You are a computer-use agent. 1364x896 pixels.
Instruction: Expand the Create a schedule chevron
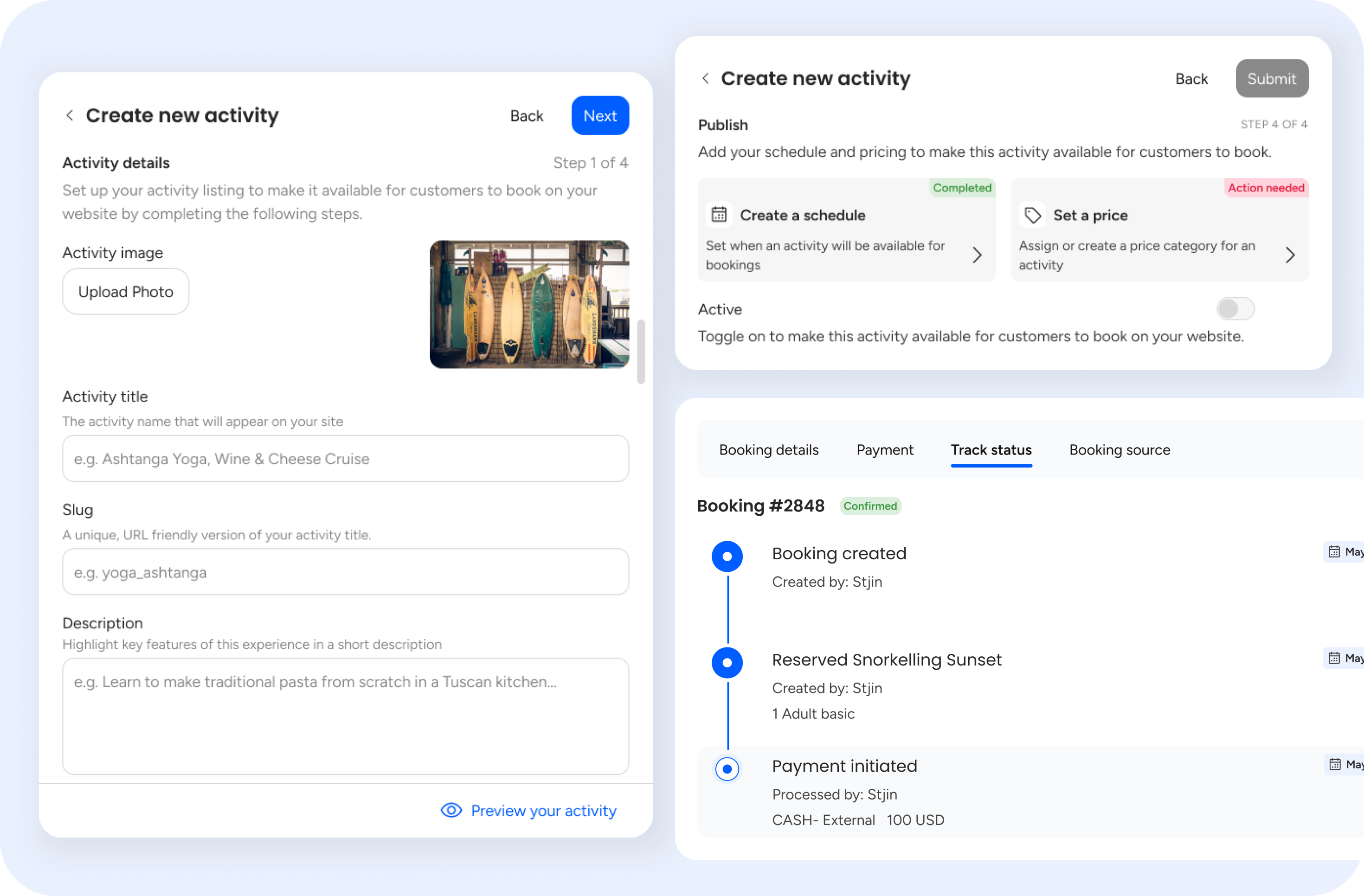pos(977,255)
